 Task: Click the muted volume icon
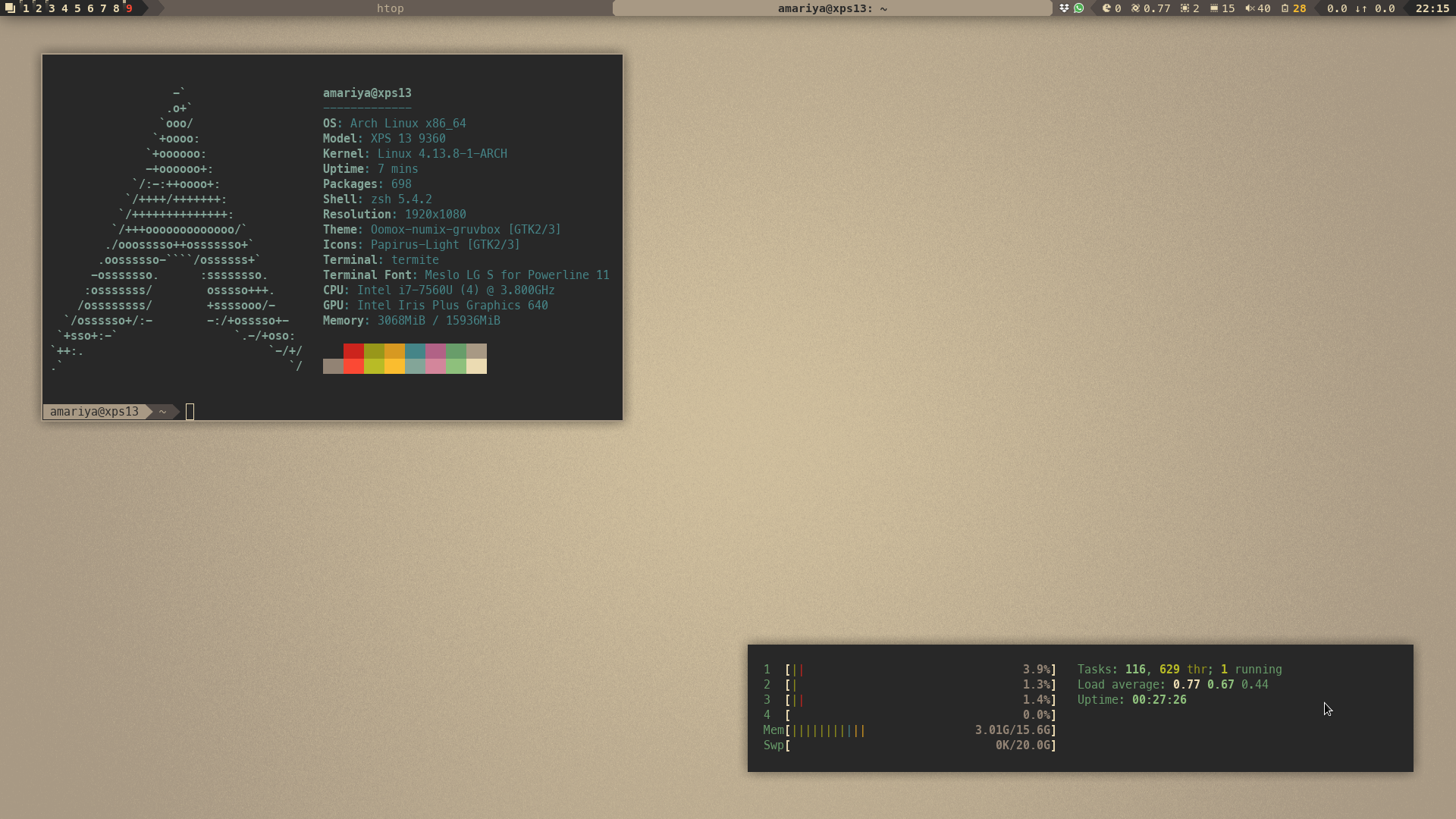tap(1249, 8)
